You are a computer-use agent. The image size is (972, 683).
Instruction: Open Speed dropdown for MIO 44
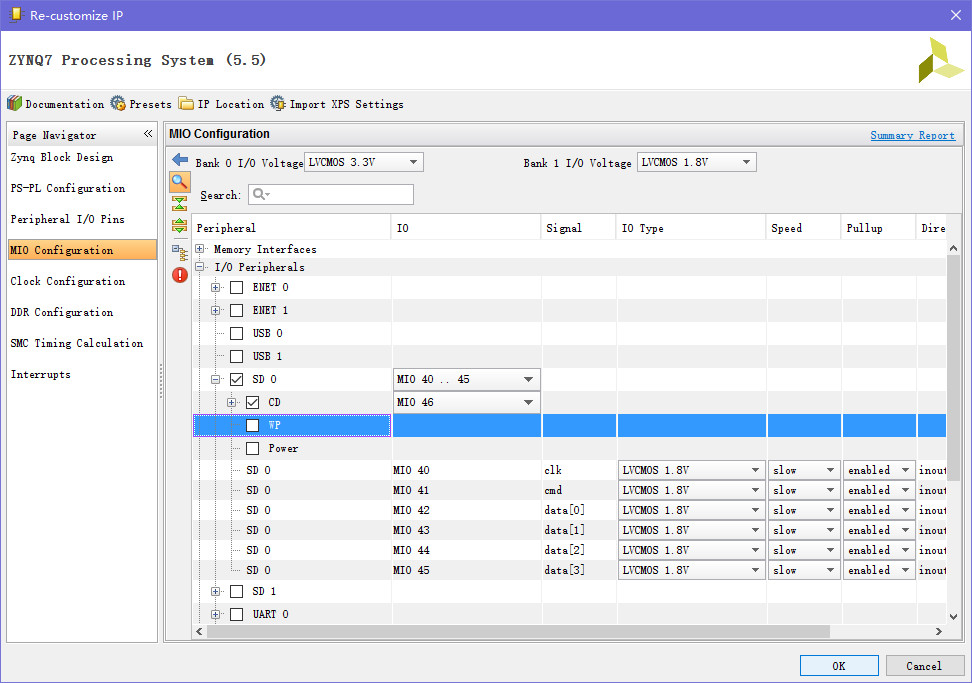(804, 550)
